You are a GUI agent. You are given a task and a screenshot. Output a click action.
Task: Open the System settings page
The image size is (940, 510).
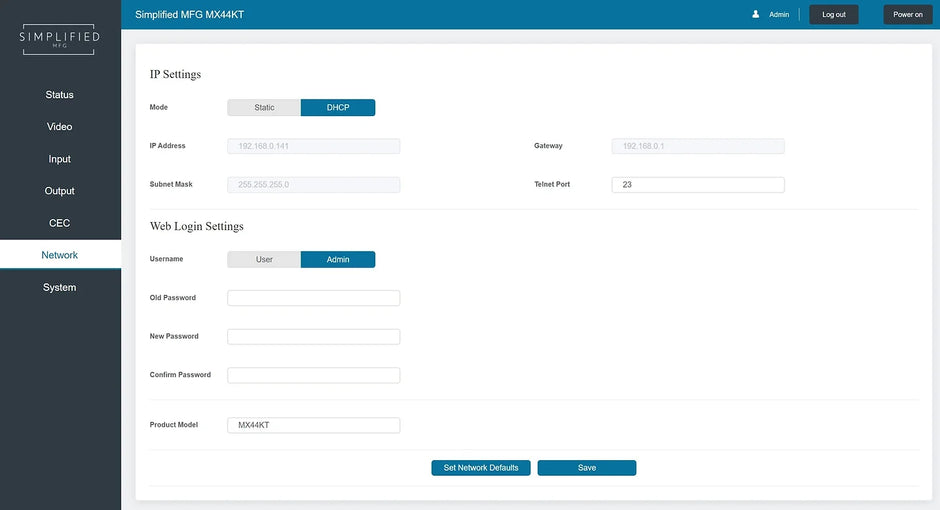[60, 287]
